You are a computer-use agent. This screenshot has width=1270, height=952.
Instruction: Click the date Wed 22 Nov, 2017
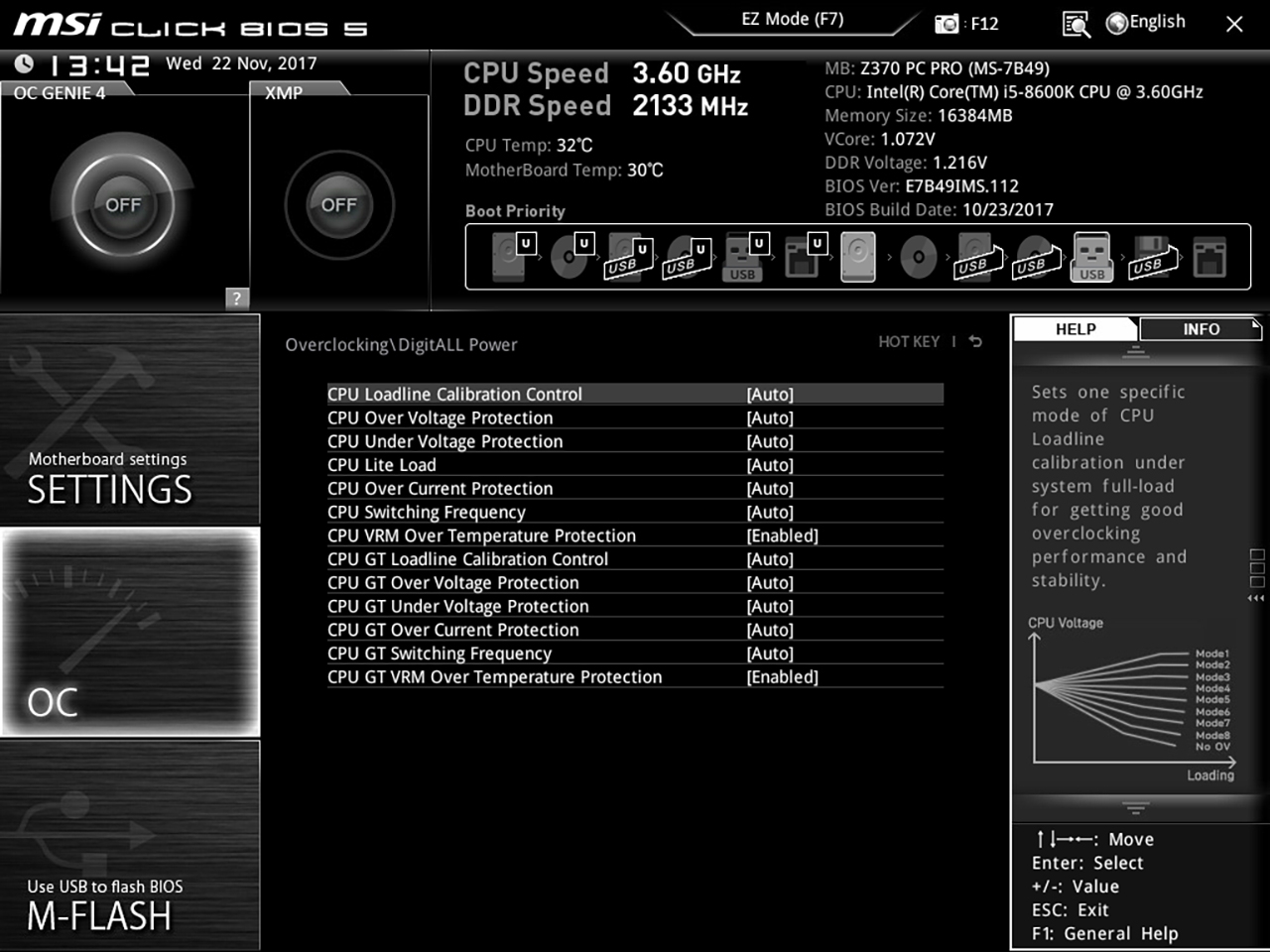click(241, 63)
